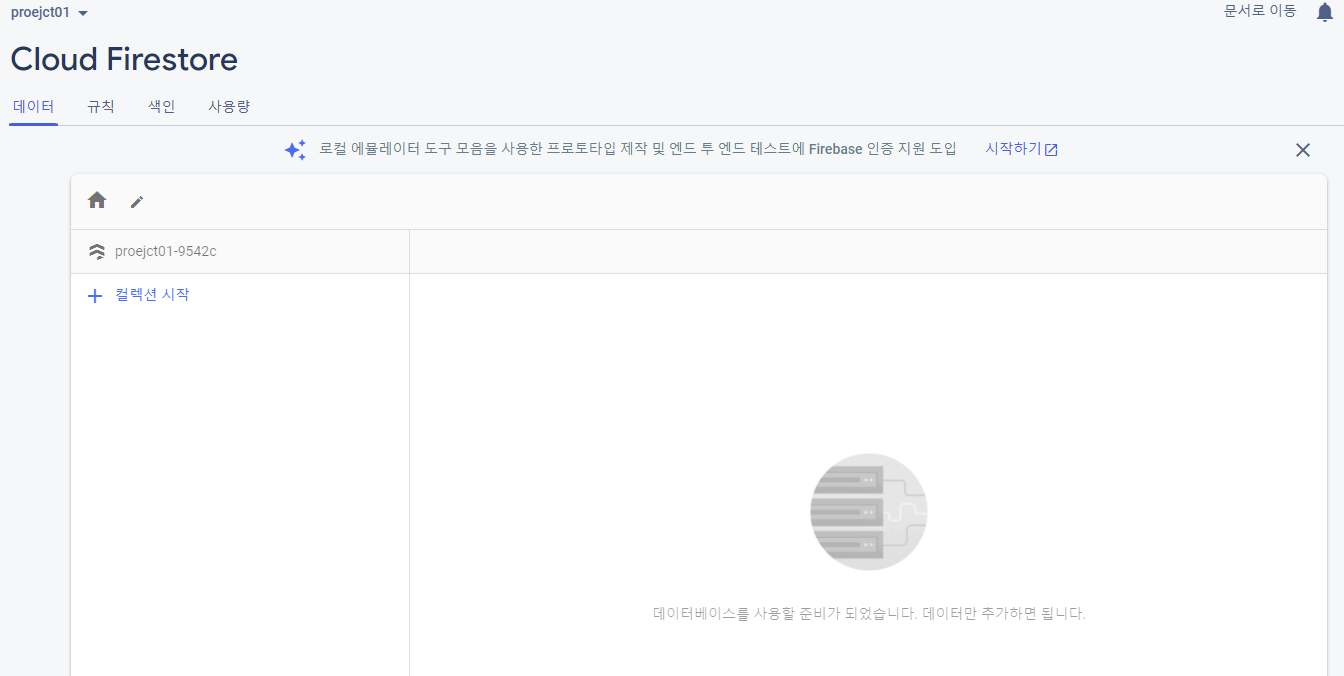Click the external link icon after 시작하기
1344x676 pixels.
pyautogui.click(x=1051, y=150)
